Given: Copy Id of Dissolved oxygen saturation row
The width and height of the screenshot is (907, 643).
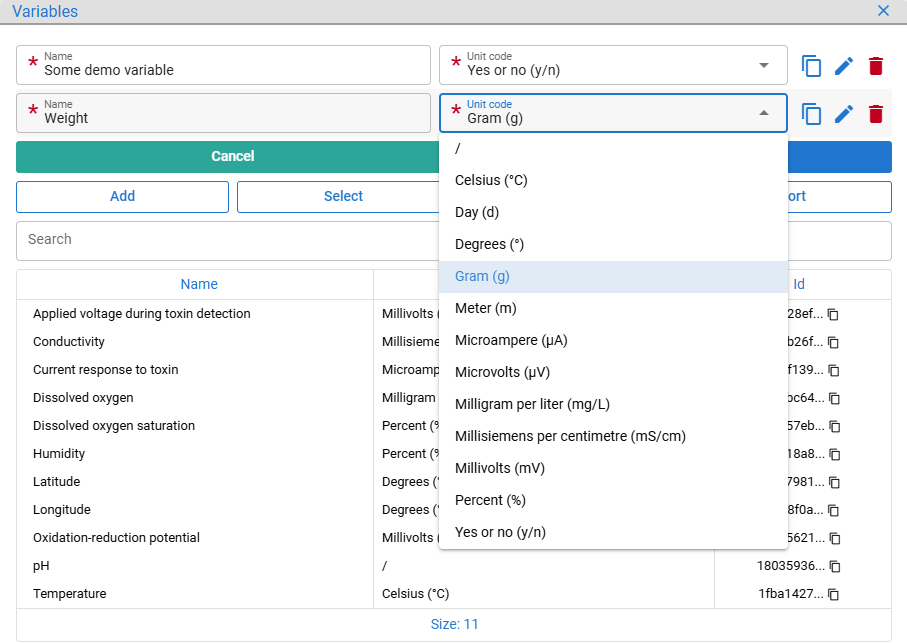Looking at the screenshot, I should [x=835, y=426].
